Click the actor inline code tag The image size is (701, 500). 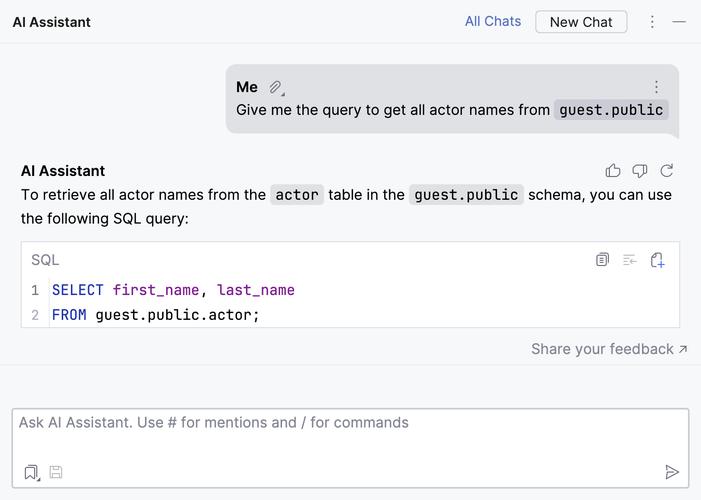(x=297, y=195)
